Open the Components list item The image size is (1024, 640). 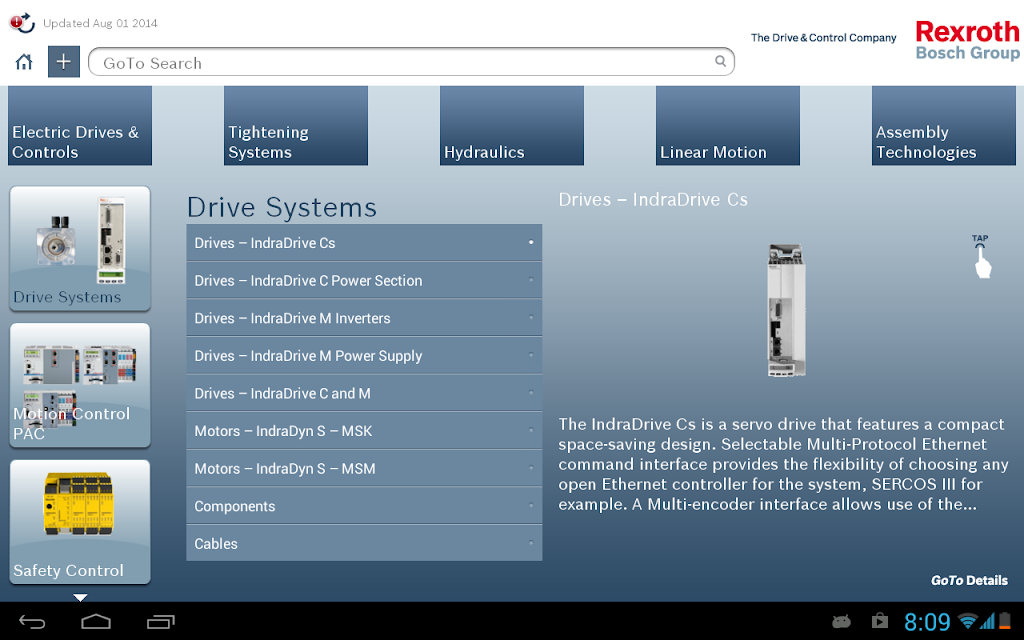[364, 506]
